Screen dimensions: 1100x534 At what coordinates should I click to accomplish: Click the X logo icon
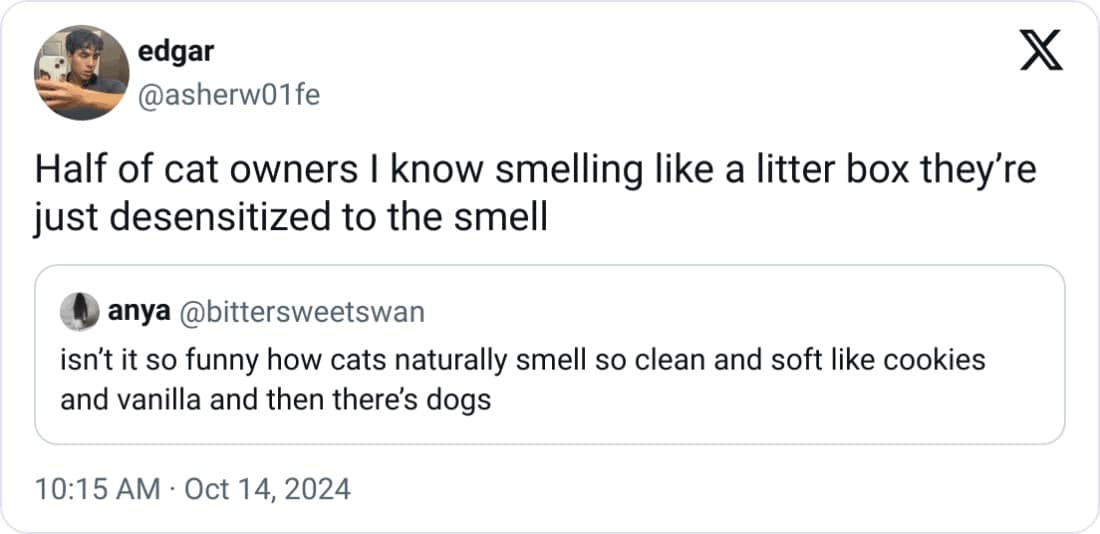click(x=1042, y=51)
